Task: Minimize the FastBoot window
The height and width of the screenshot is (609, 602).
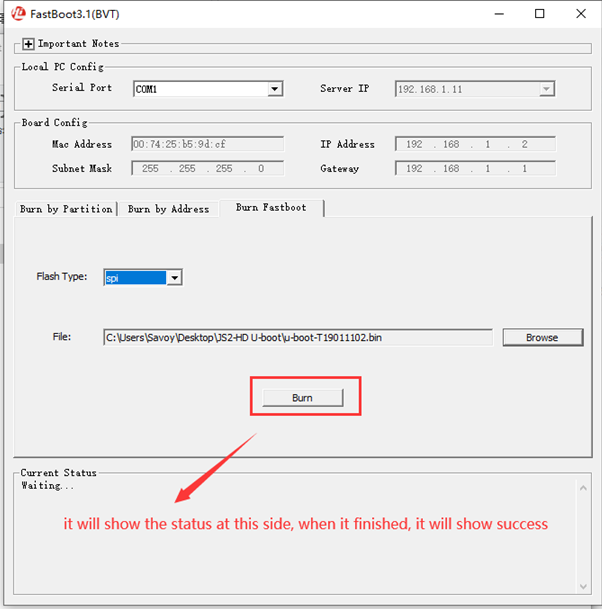Action: [499, 14]
